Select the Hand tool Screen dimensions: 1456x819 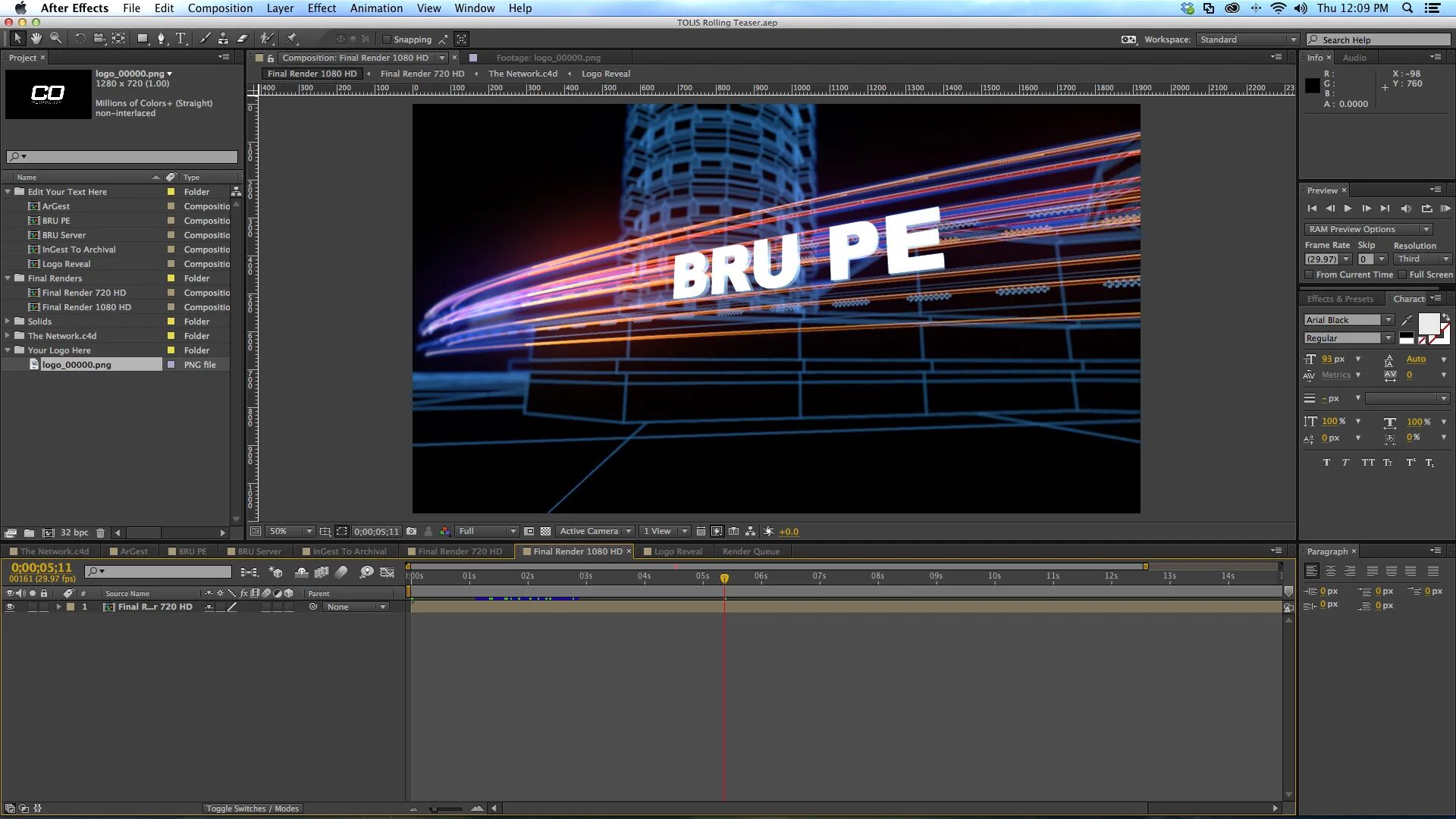pos(36,39)
